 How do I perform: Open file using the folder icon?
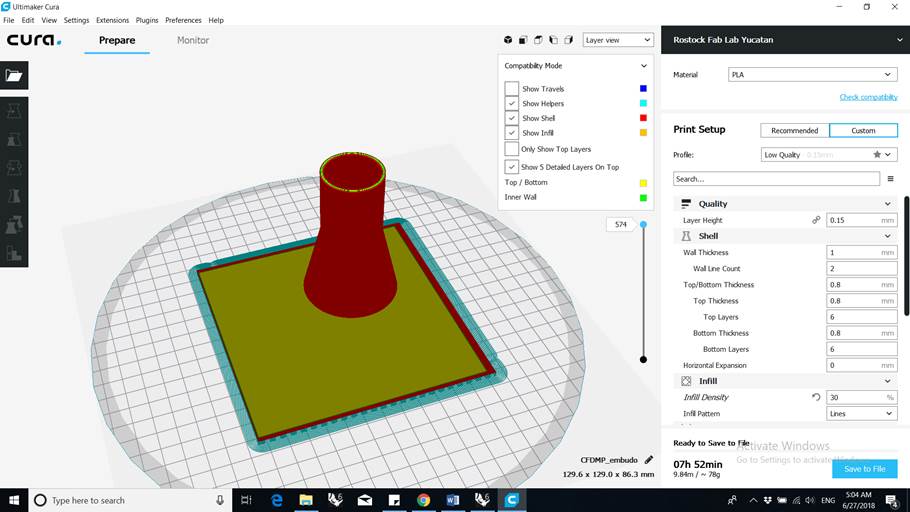coord(14,75)
